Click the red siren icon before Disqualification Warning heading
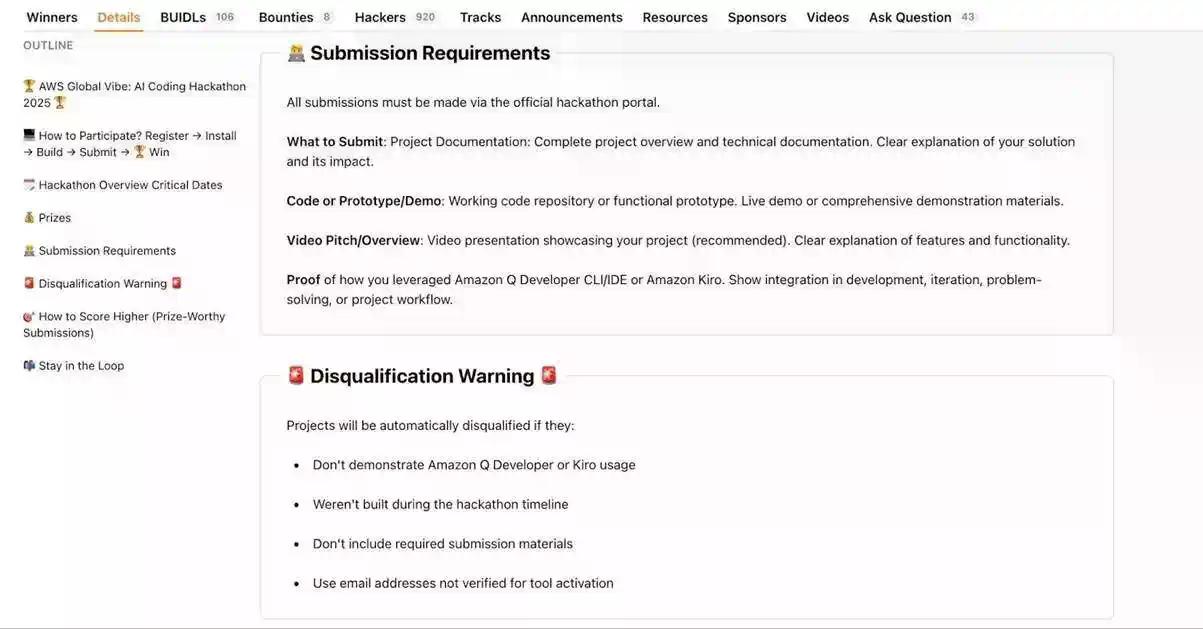1203x629 pixels. 296,376
